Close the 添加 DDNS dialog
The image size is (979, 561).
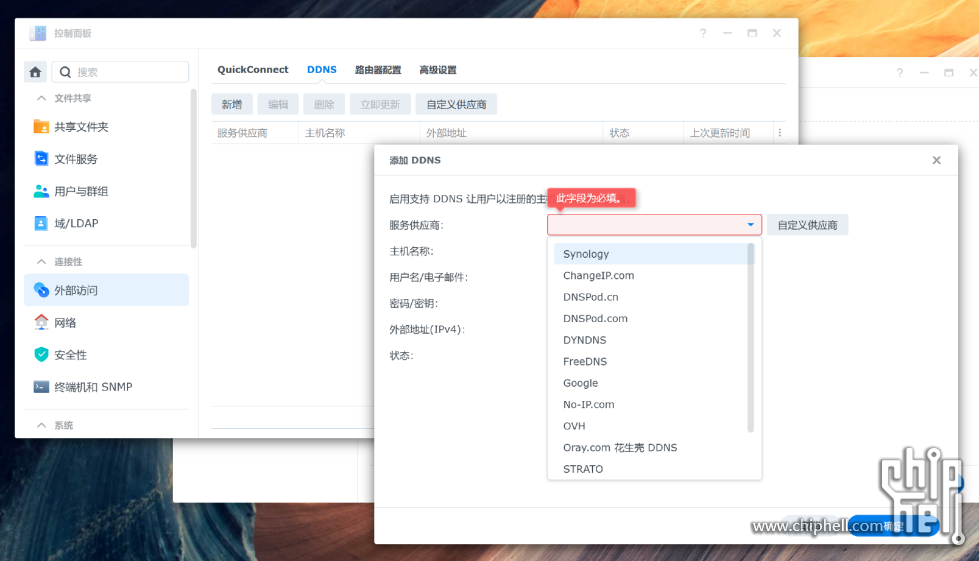(937, 160)
